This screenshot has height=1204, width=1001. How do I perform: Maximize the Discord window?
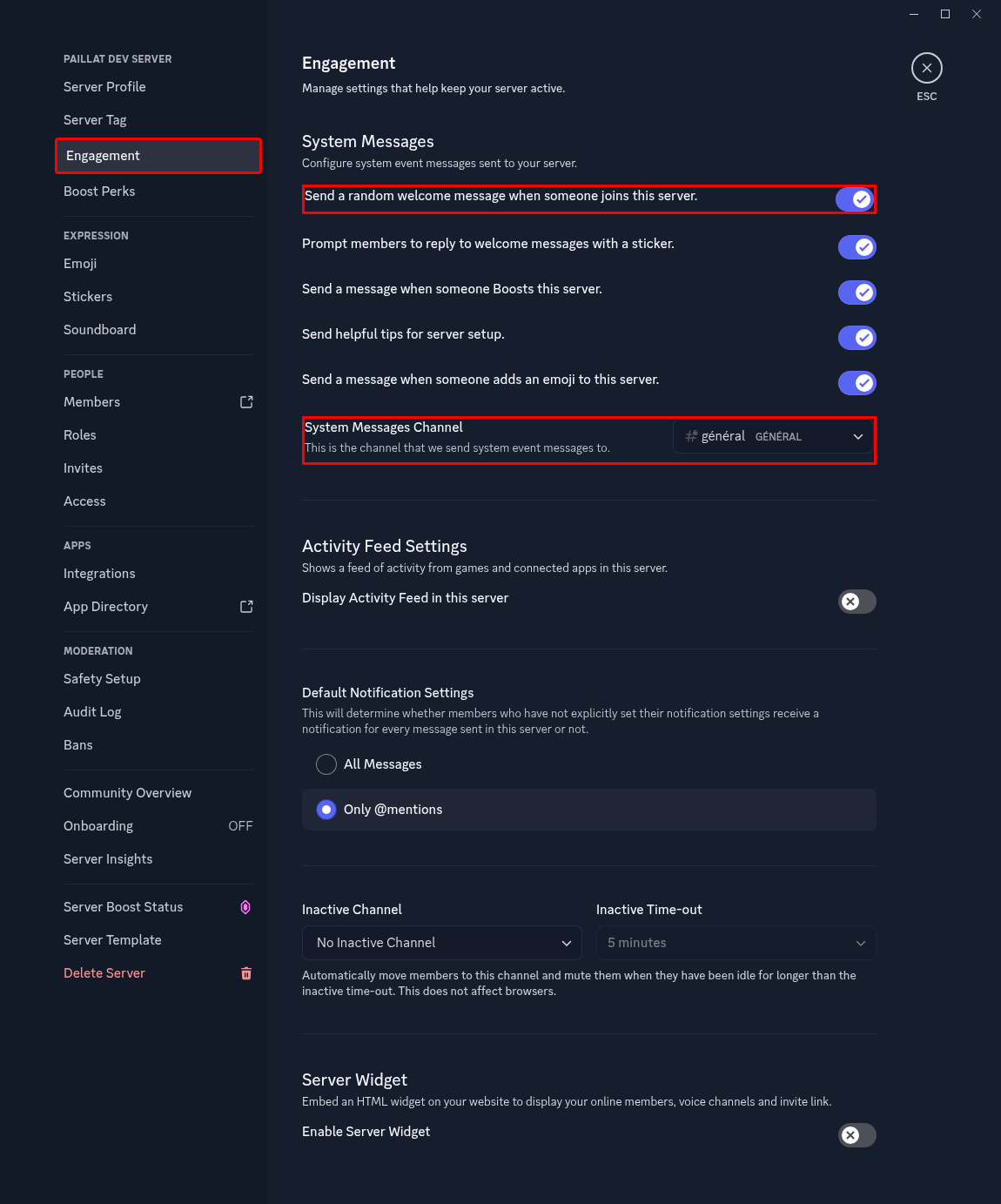pyautogui.click(x=945, y=14)
